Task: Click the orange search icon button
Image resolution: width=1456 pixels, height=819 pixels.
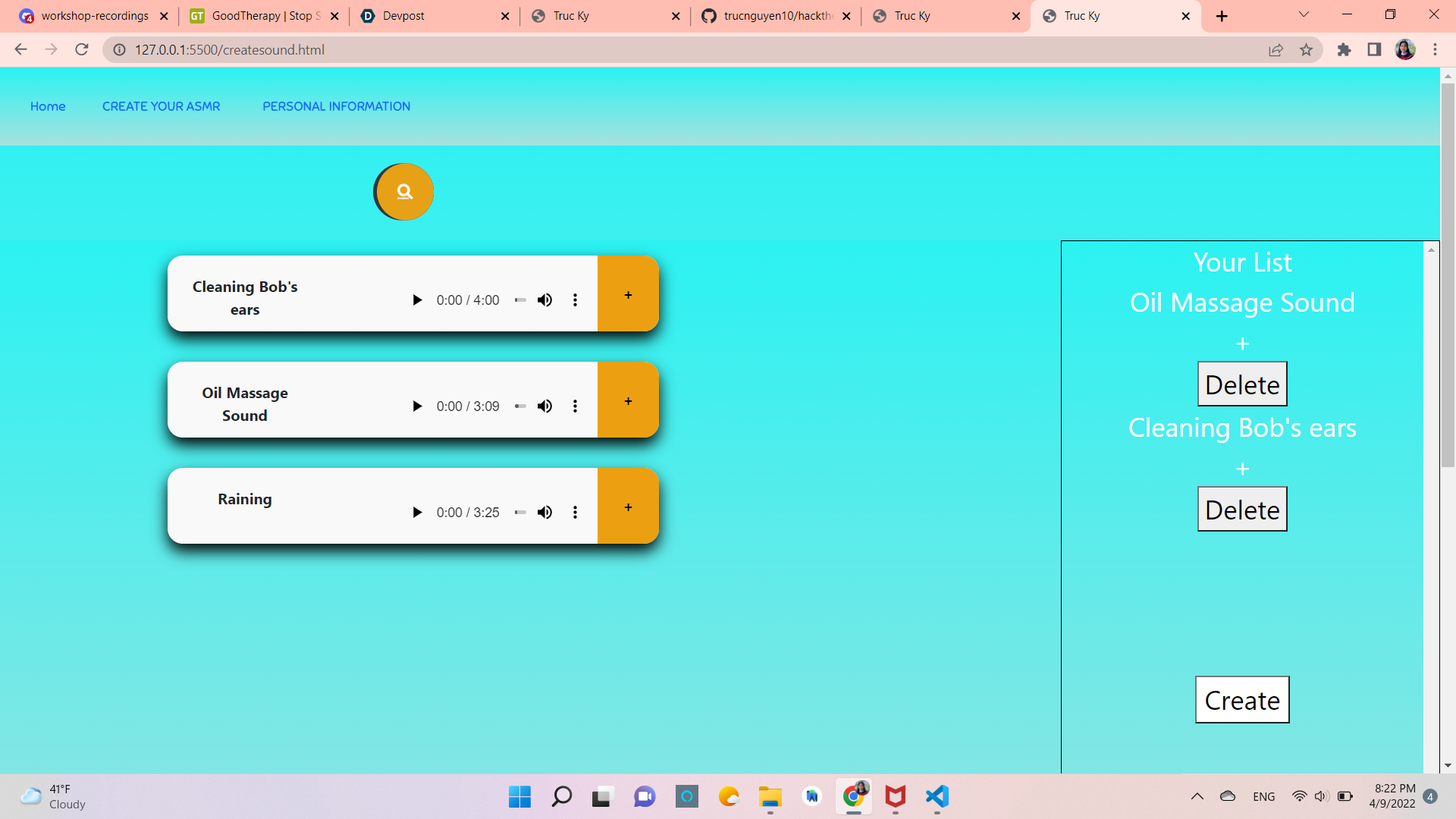Action: 404,192
